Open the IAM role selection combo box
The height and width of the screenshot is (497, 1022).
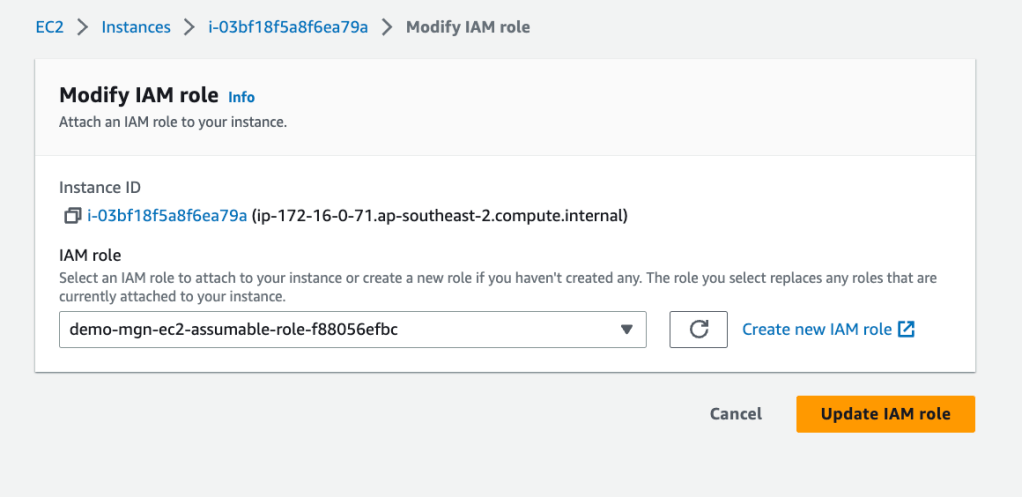point(352,329)
